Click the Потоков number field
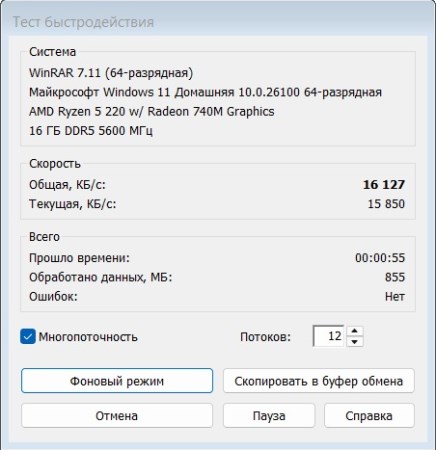Image resolution: width=436 pixels, height=450 pixels. (x=329, y=336)
